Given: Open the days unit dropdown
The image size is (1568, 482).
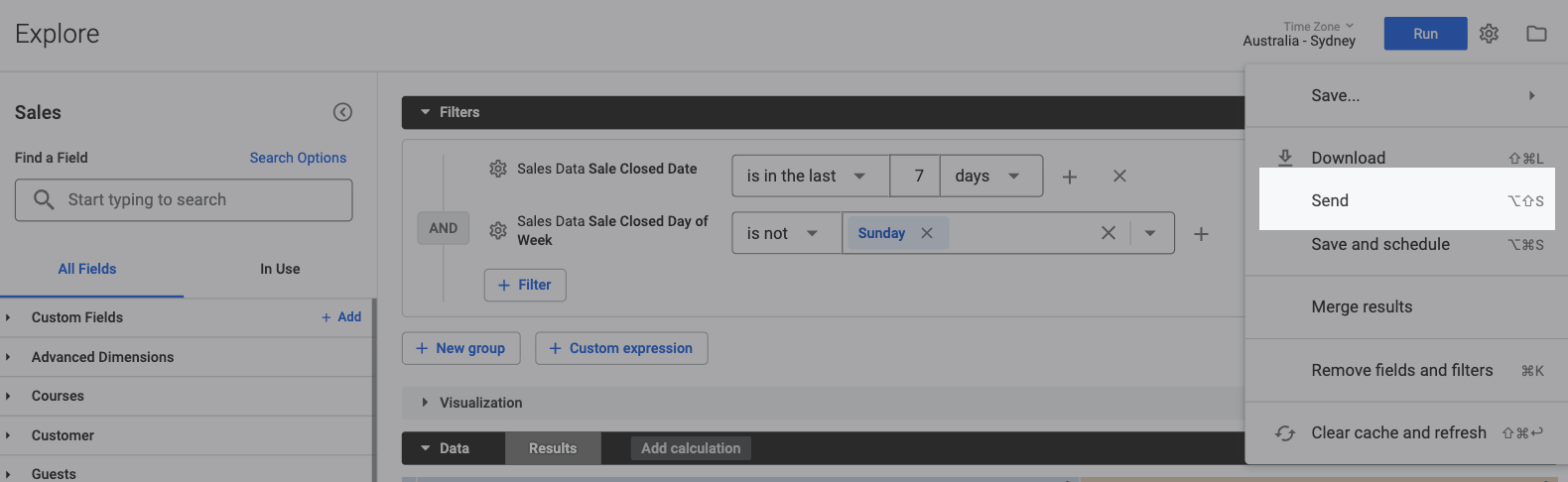Looking at the screenshot, I should [x=990, y=176].
